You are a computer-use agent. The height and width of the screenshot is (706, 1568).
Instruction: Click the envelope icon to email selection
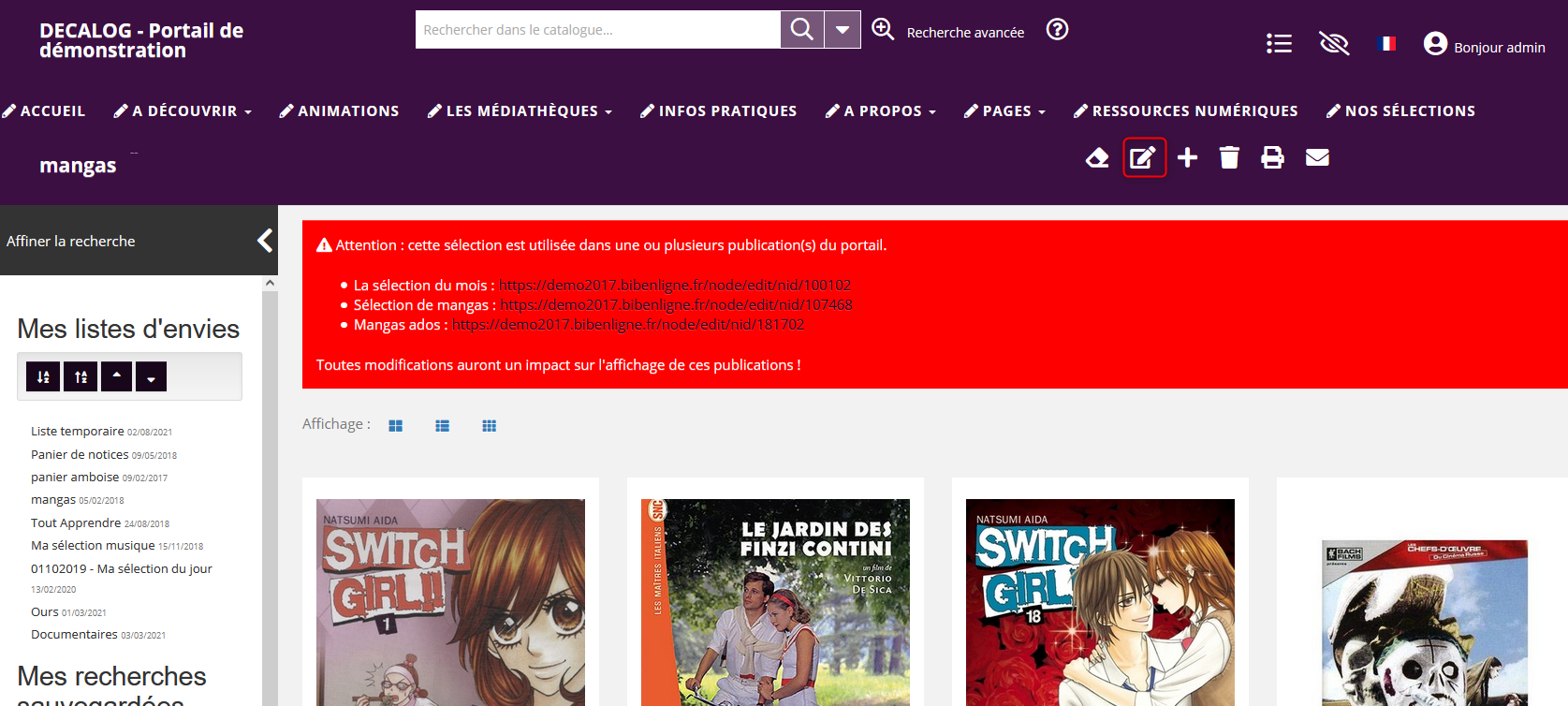(x=1317, y=157)
